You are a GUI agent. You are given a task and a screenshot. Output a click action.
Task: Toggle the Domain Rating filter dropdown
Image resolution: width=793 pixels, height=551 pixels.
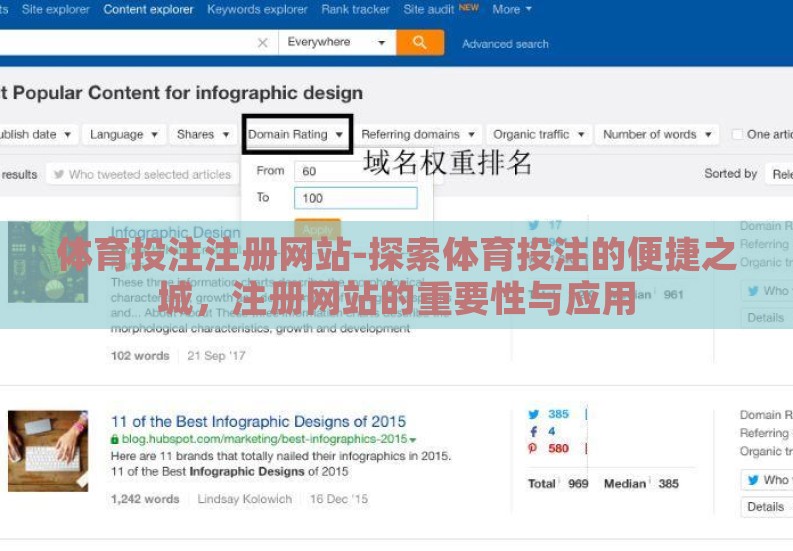[296, 135]
